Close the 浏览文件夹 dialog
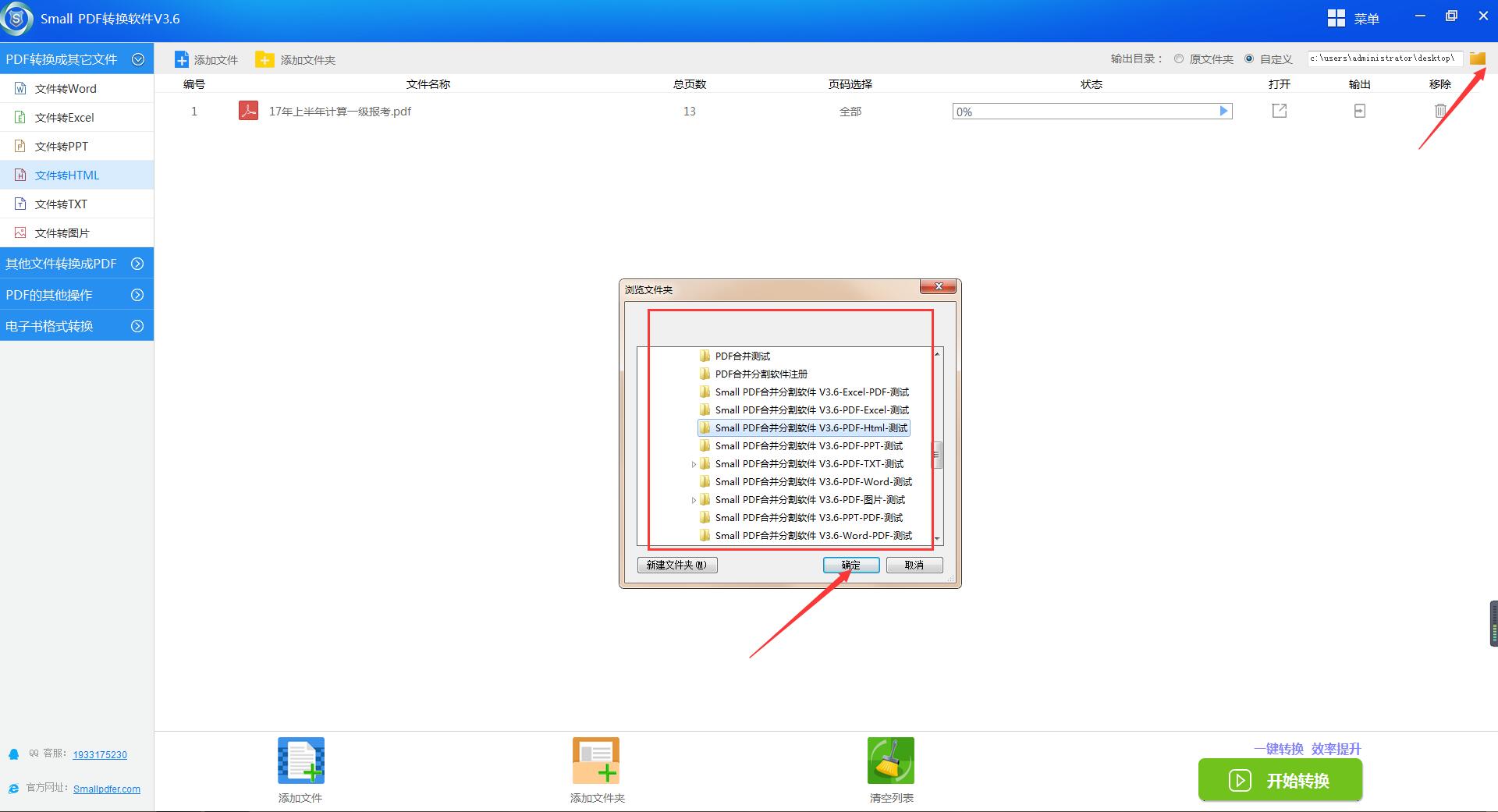The width and height of the screenshot is (1498, 812). [939, 286]
